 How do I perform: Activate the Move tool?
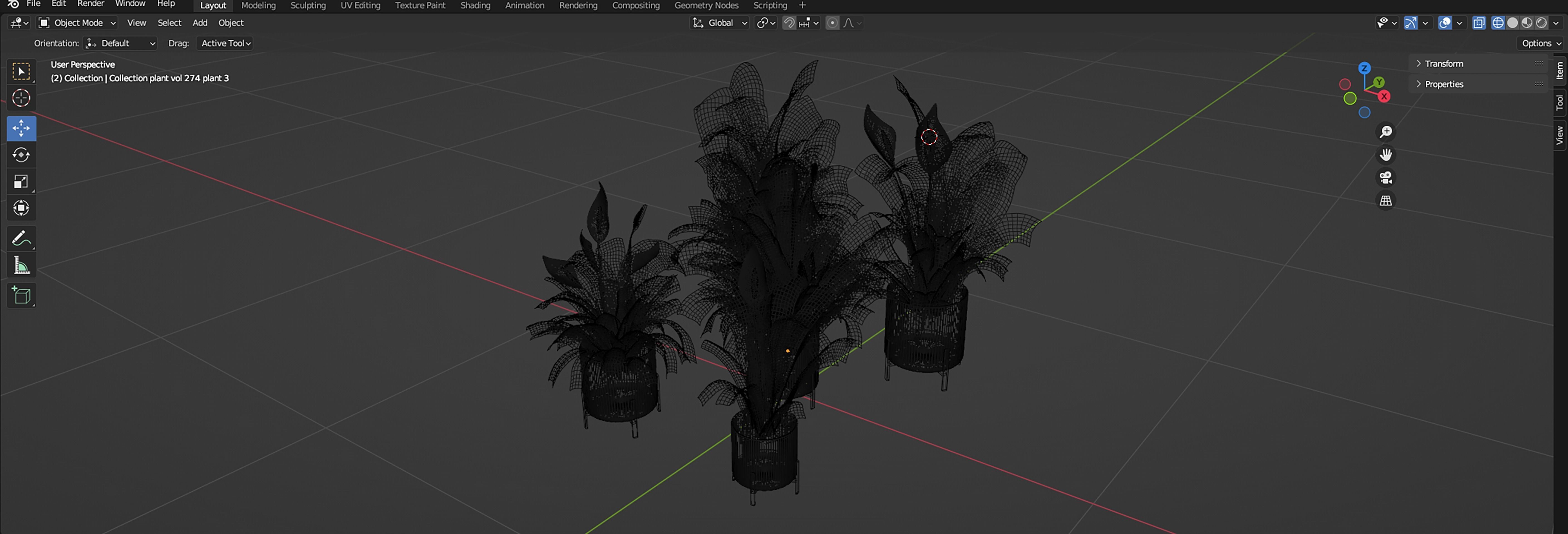pyautogui.click(x=21, y=128)
